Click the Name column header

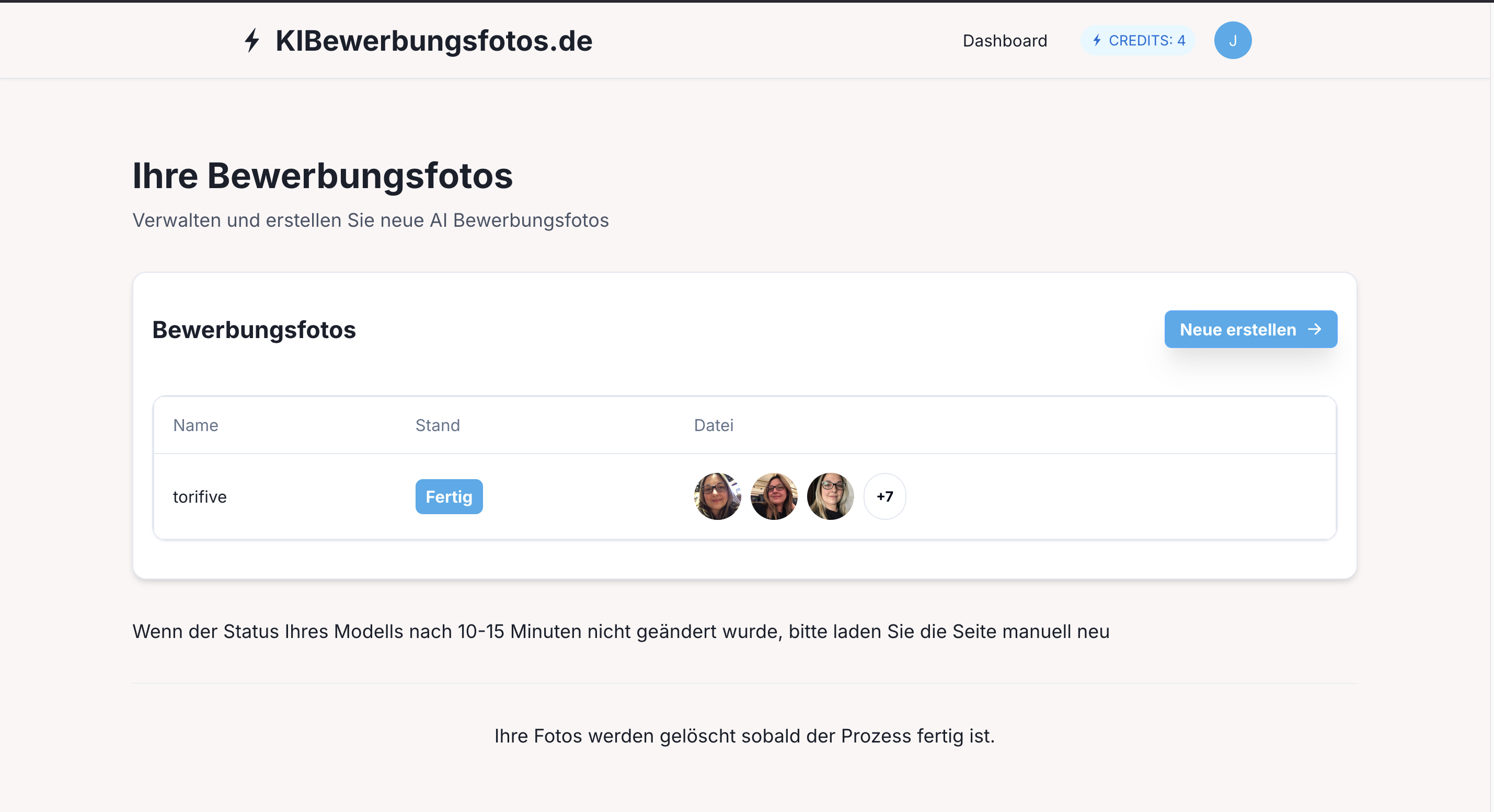coord(196,425)
